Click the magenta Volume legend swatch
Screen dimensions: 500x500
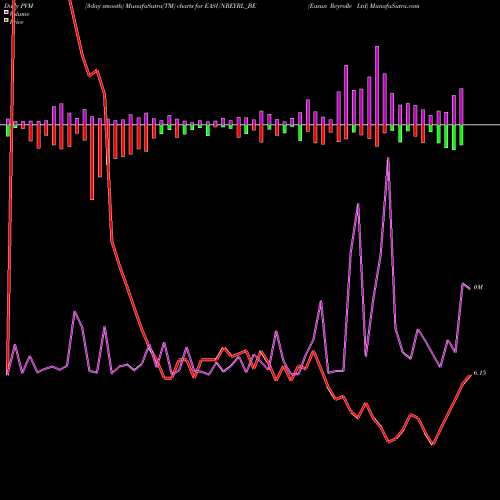(x=6, y=12)
